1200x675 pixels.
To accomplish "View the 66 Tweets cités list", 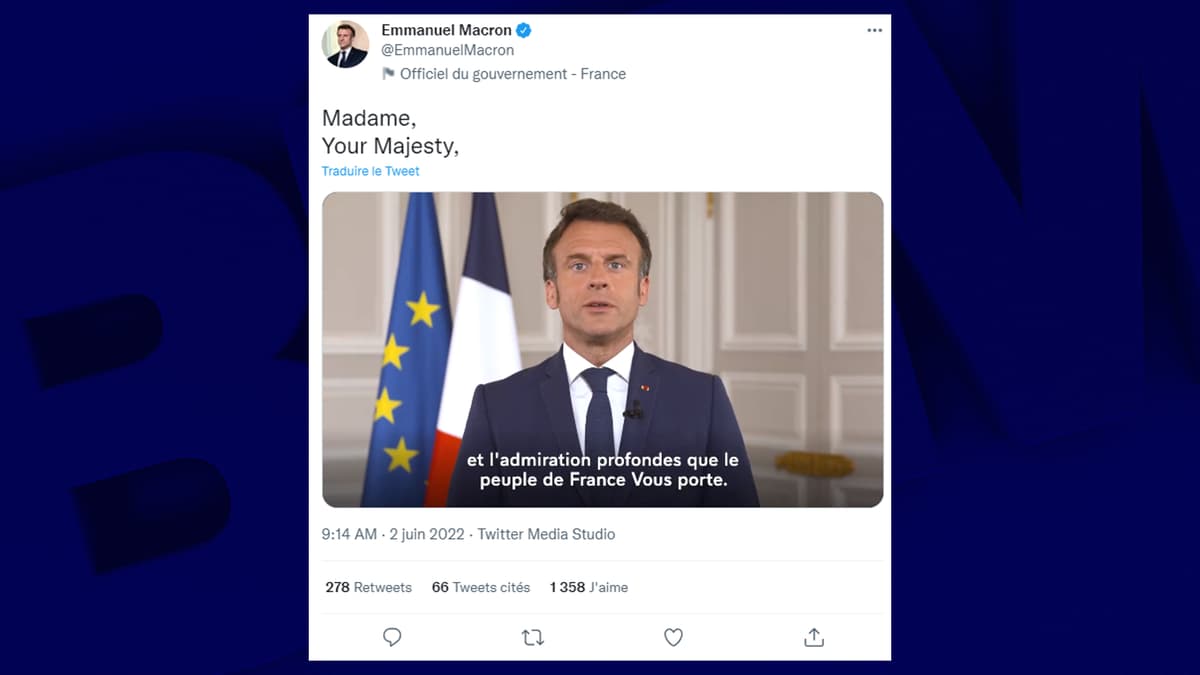I will [x=481, y=587].
